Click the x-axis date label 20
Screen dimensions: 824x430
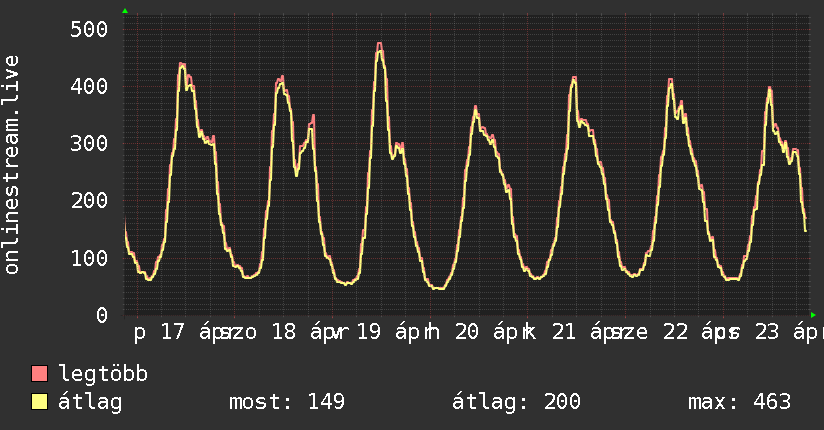pos(467,332)
